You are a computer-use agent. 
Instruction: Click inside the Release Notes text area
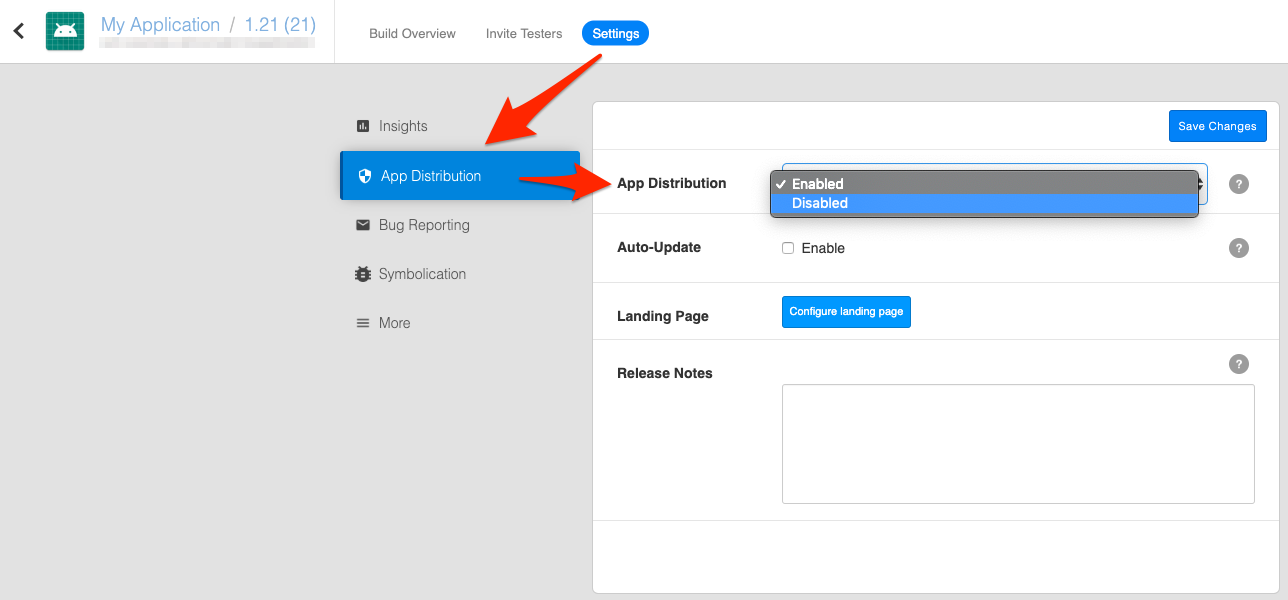(x=1018, y=443)
